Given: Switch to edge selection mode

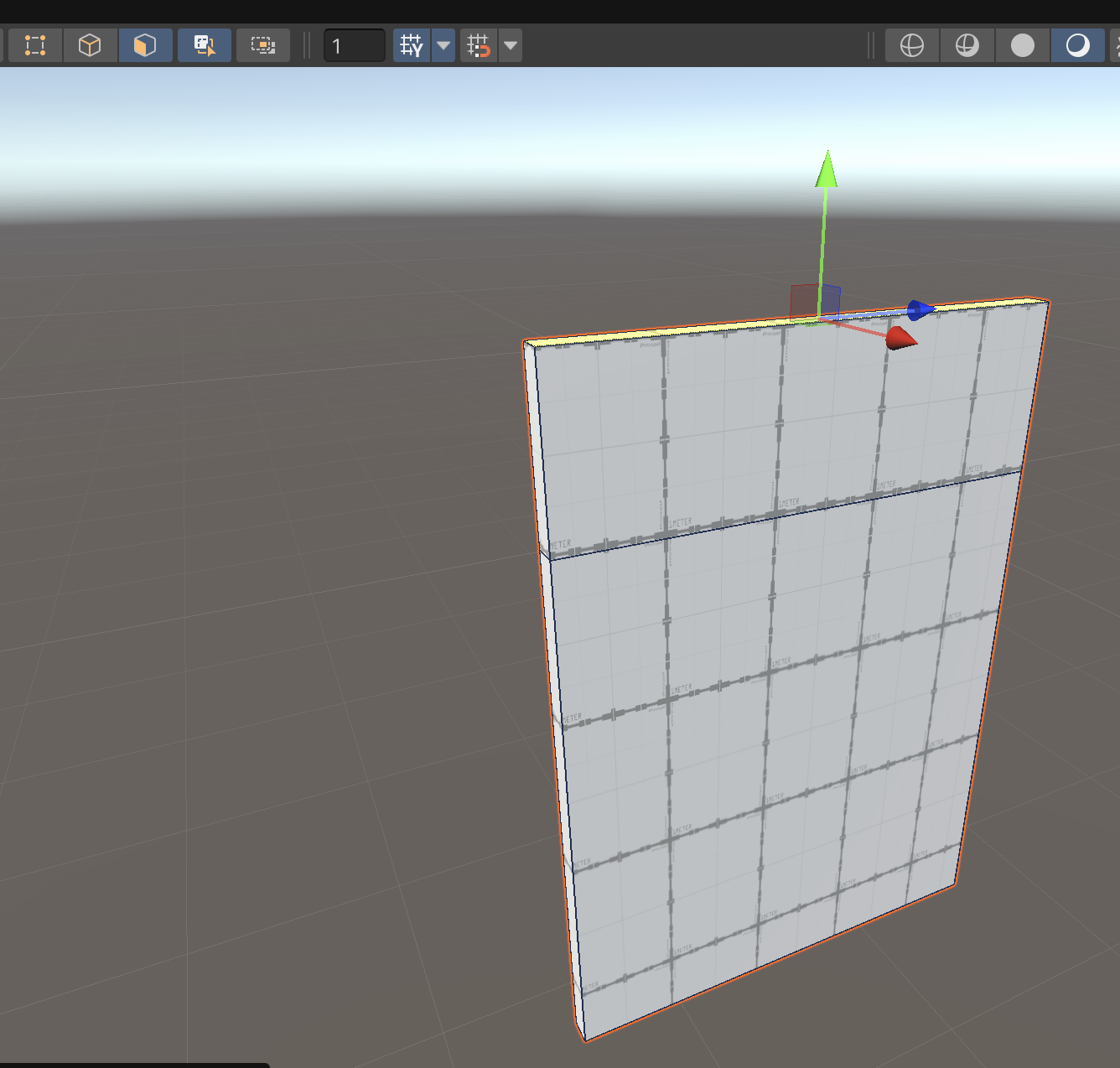Looking at the screenshot, I should 90,45.
